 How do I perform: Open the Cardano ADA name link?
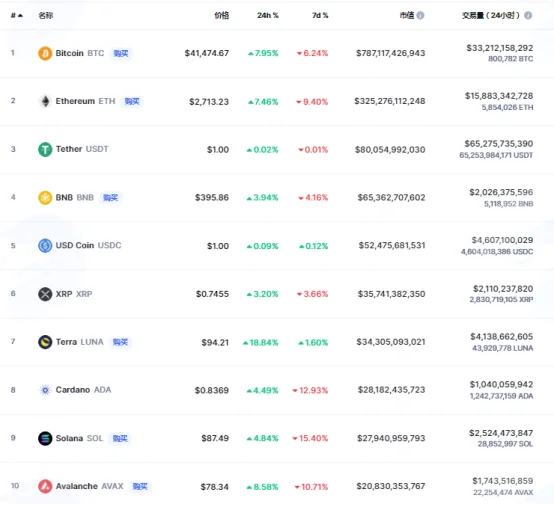83,390
